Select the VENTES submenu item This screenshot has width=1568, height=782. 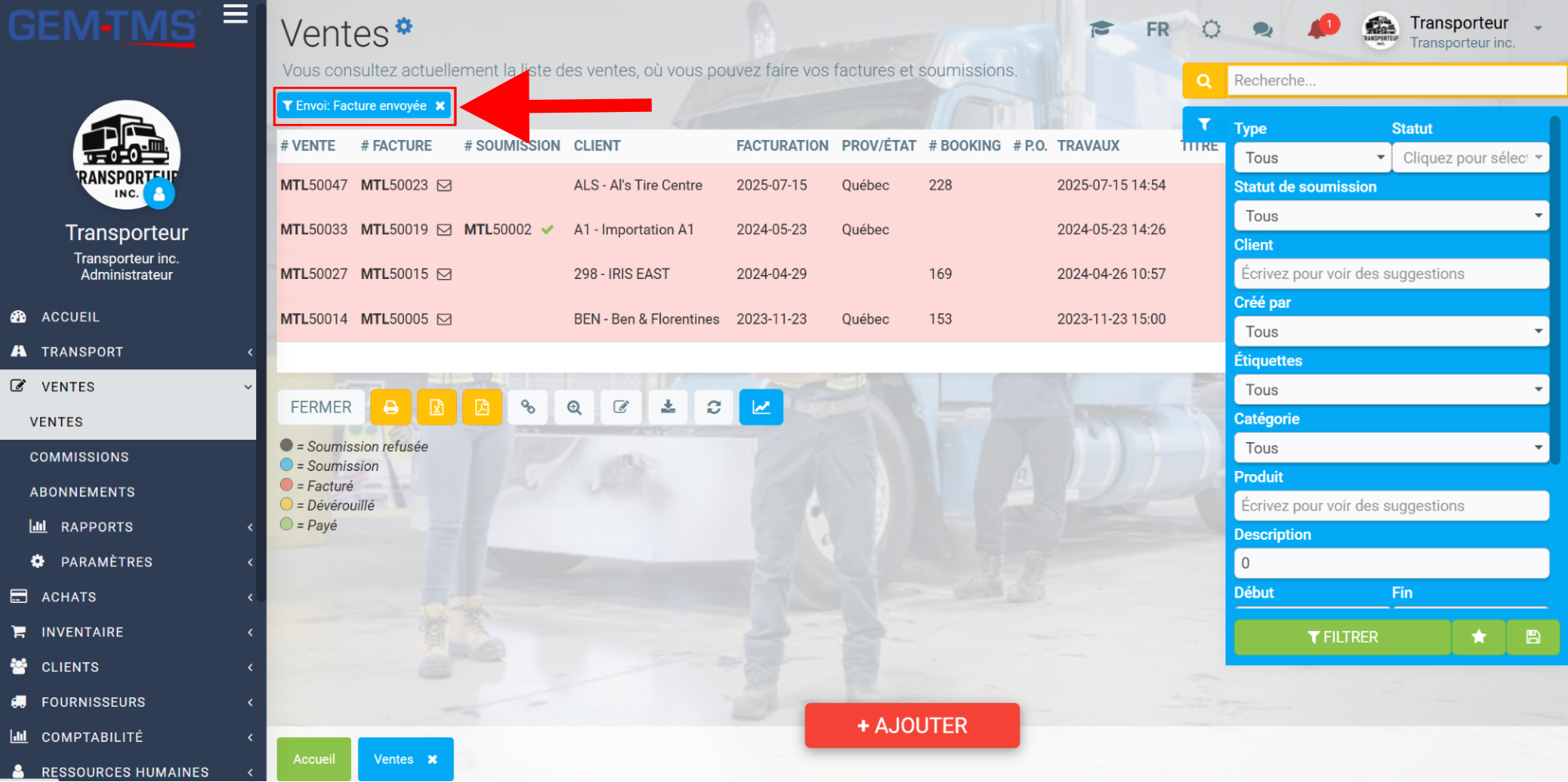point(128,422)
